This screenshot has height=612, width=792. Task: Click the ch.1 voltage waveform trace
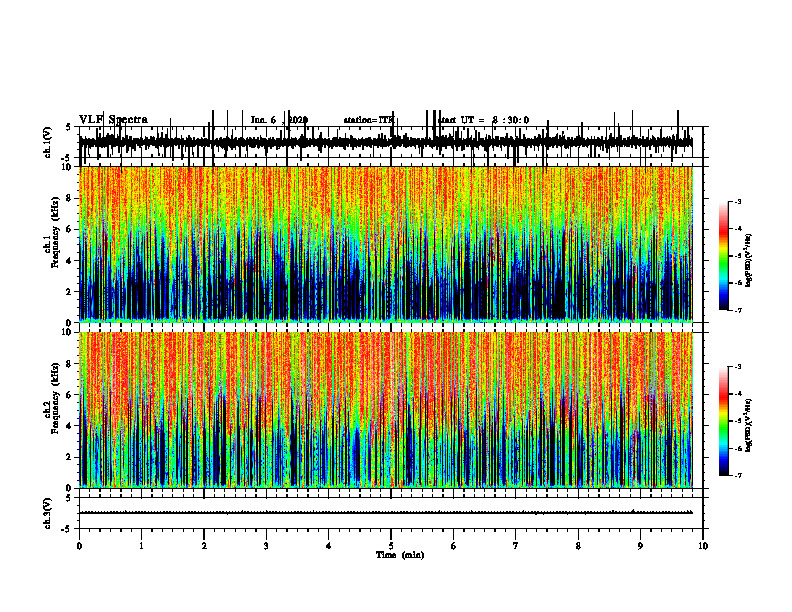(386, 142)
